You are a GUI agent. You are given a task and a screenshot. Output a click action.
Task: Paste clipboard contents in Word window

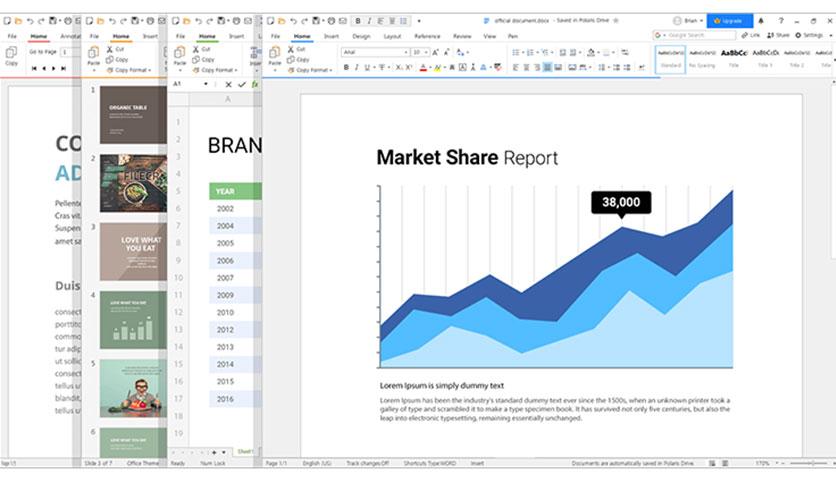275,56
